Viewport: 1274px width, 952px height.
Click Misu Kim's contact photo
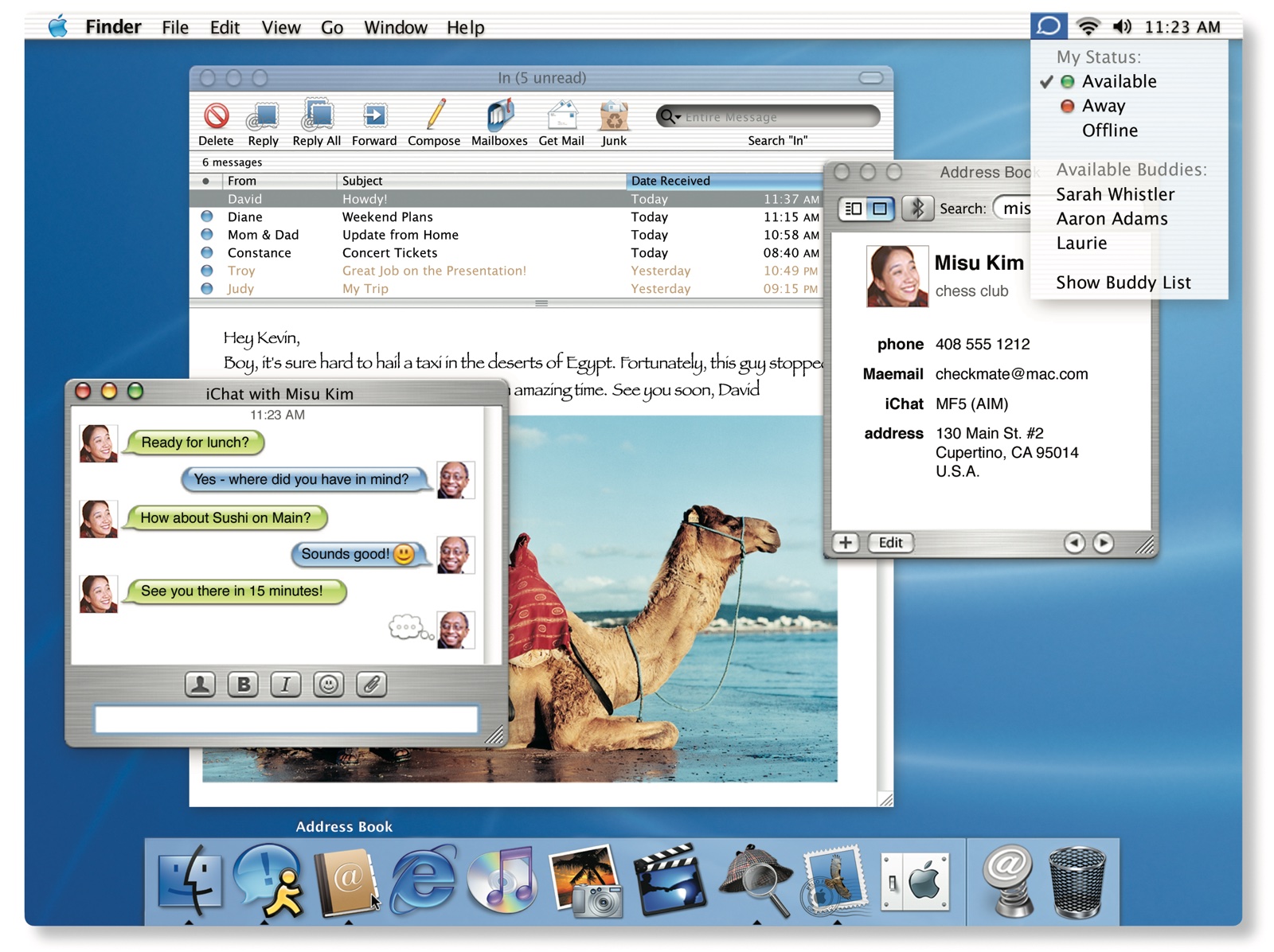897,275
